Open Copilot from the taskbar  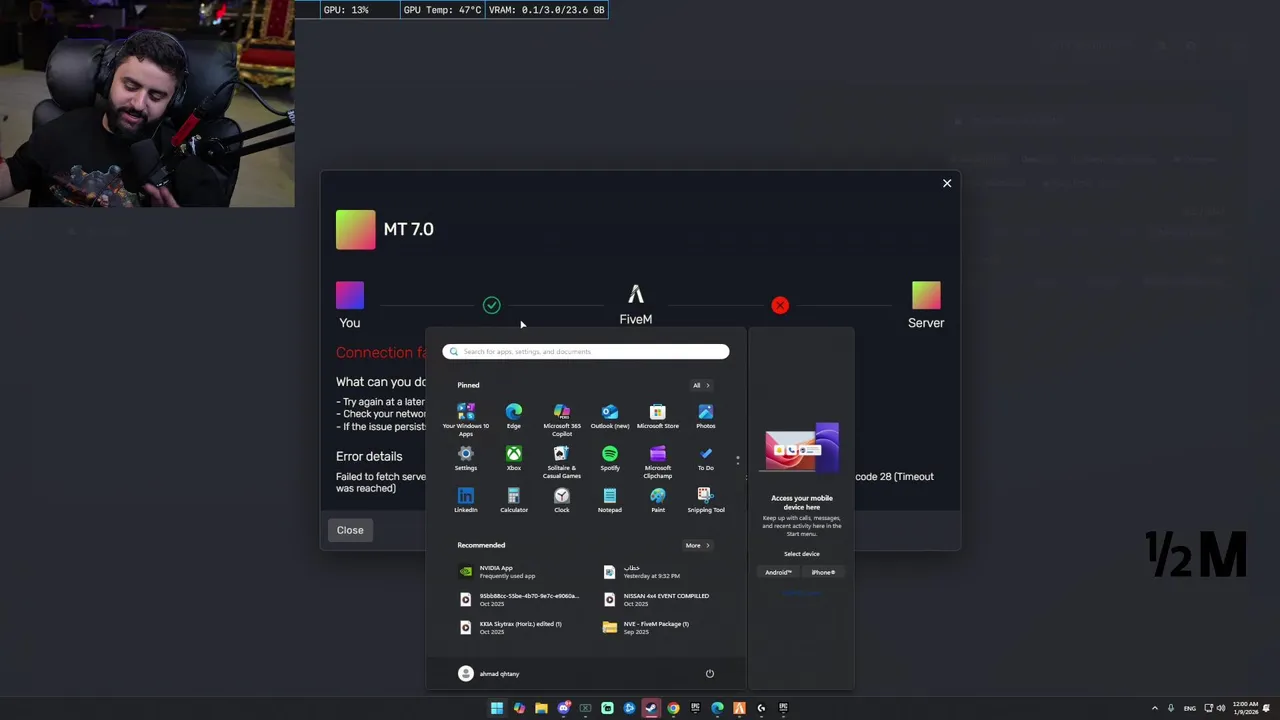(519, 708)
